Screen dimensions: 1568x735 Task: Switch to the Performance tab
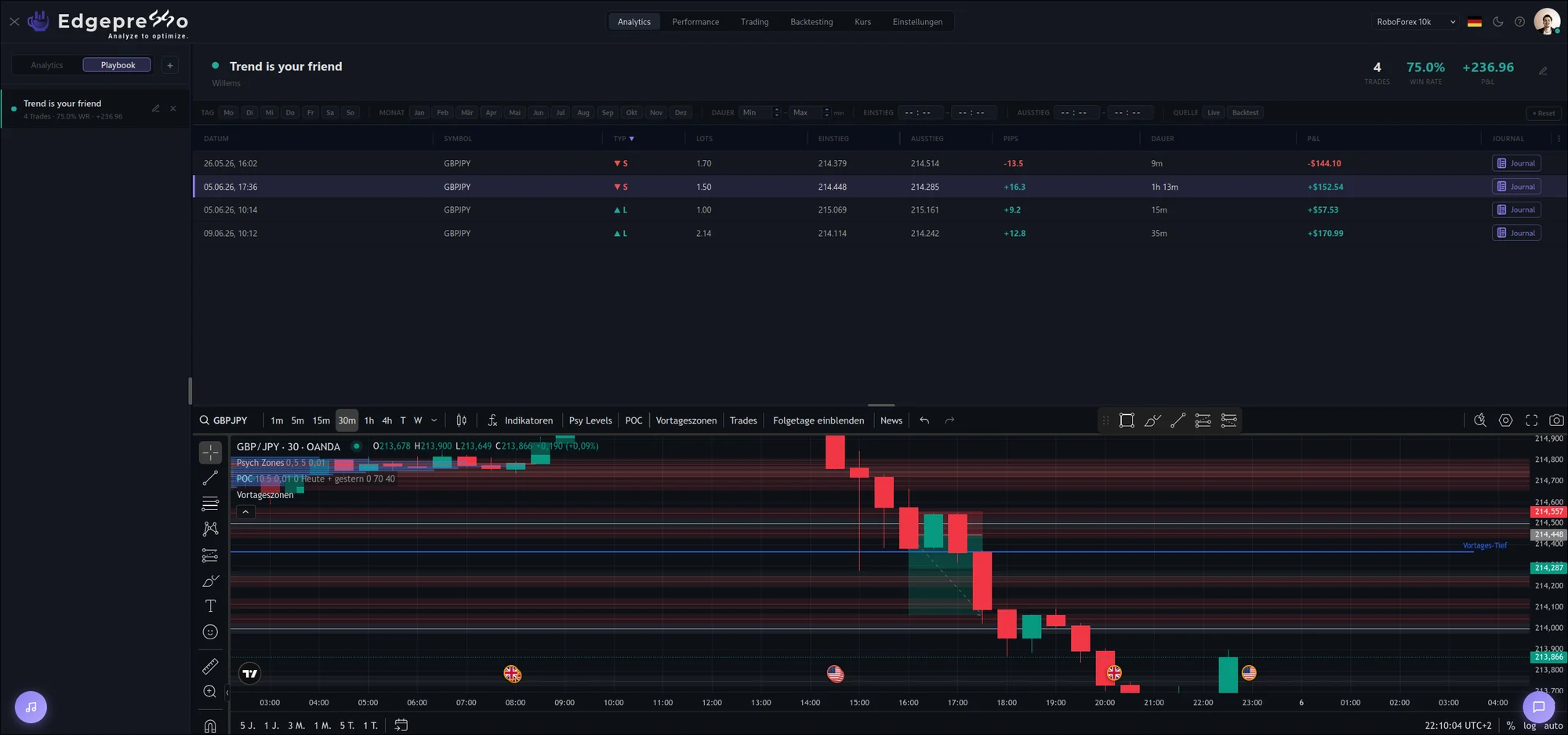click(695, 22)
